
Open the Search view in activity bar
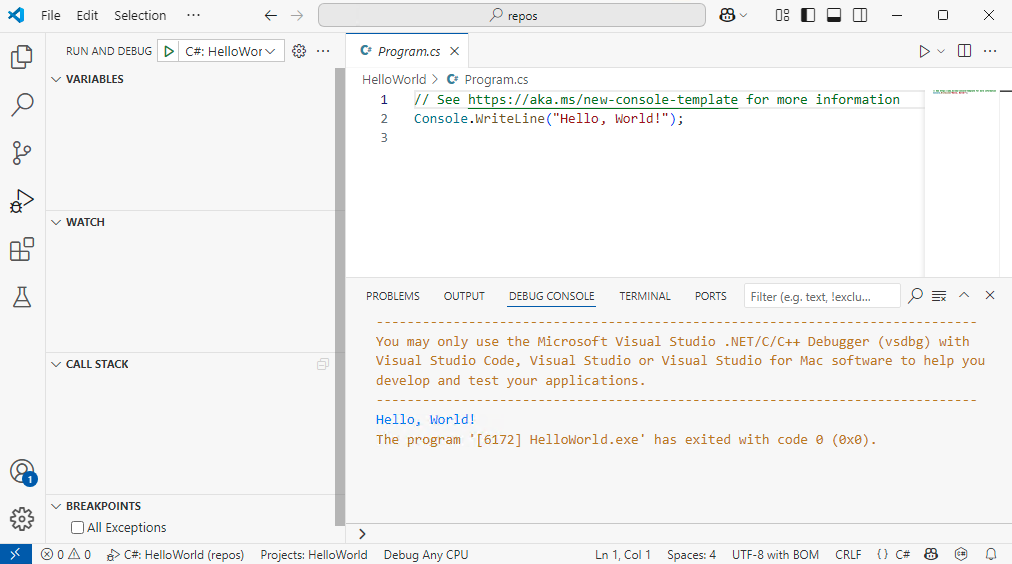[x=22, y=105]
